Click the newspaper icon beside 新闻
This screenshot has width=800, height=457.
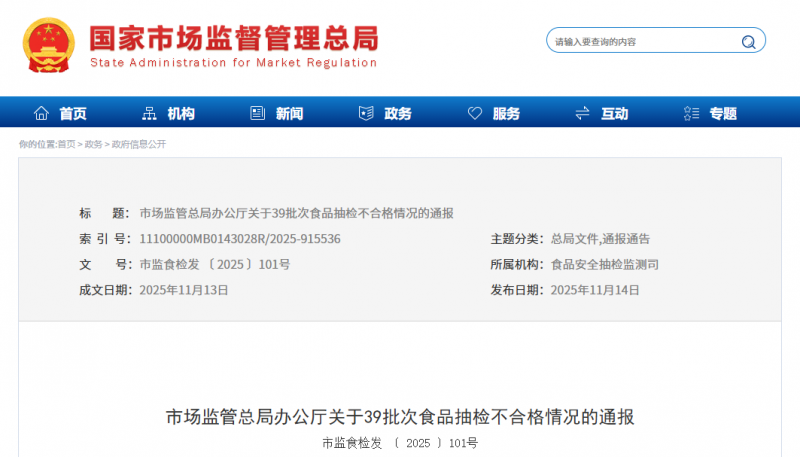(258, 113)
